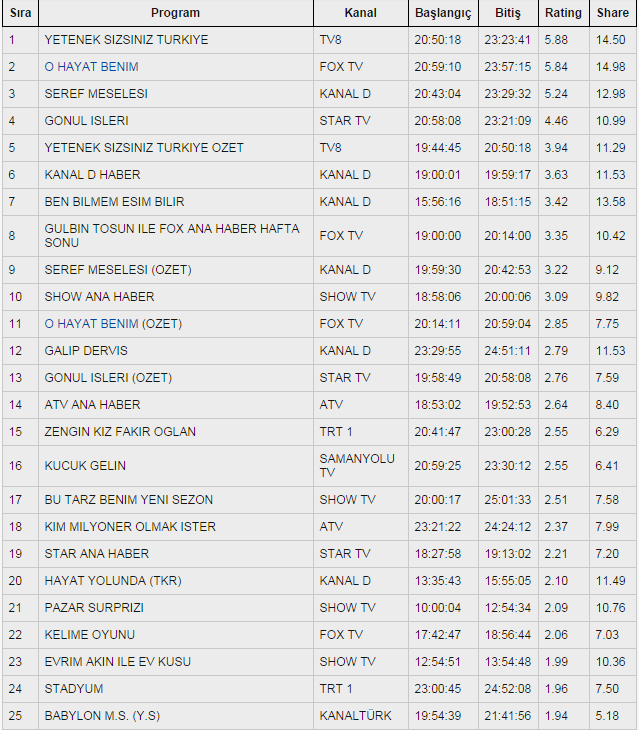The width and height of the screenshot is (639, 730).
Task: Click the end time 24:51:11
Action: pos(507,351)
